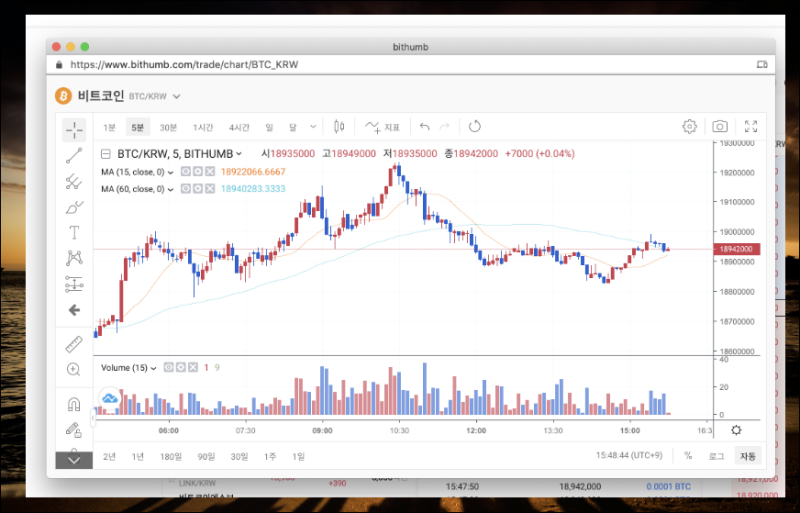This screenshot has width=800, height=513.
Task: Set date range to 2년
Action: tap(109, 456)
